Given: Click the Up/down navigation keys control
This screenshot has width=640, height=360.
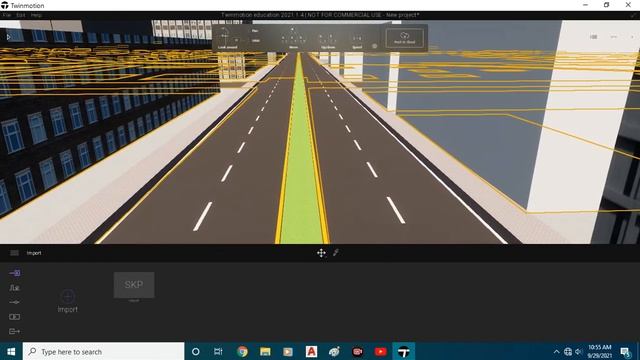Looking at the screenshot, I should tap(328, 41).
